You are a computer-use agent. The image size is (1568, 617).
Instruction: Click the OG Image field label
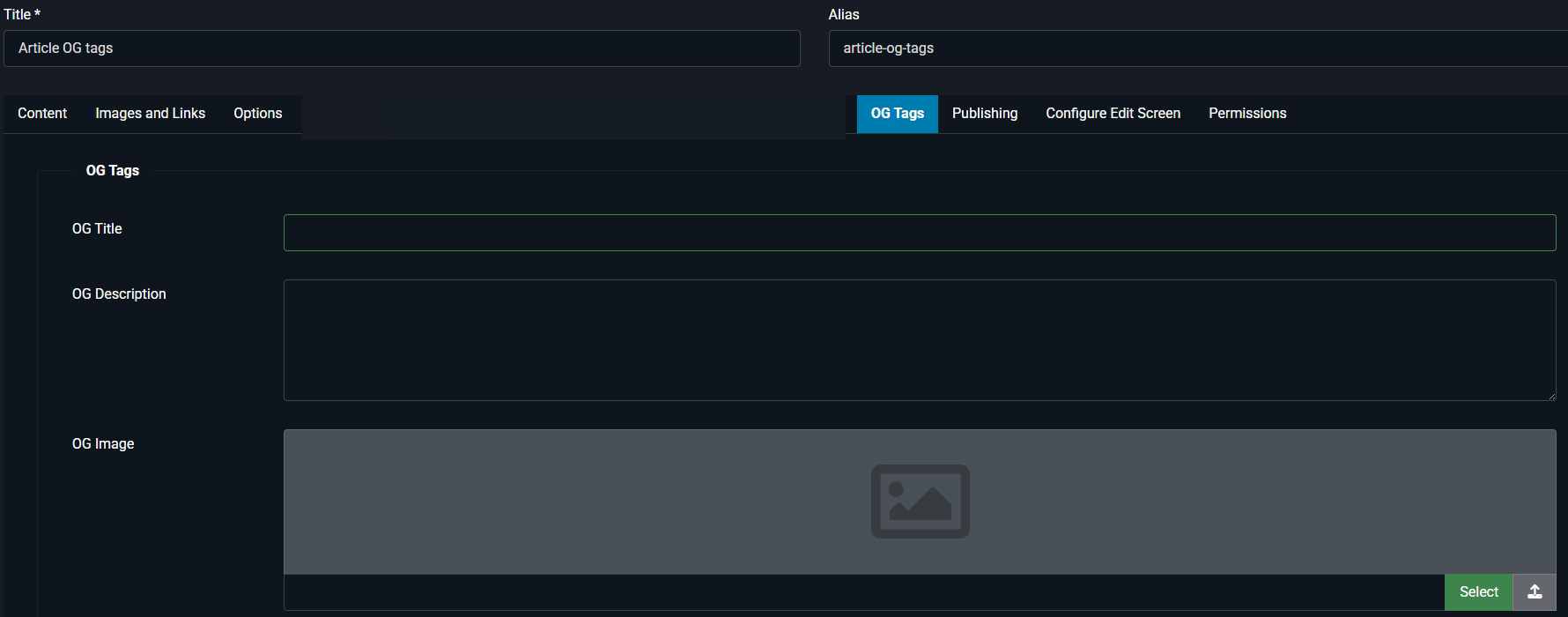(103, 444)
